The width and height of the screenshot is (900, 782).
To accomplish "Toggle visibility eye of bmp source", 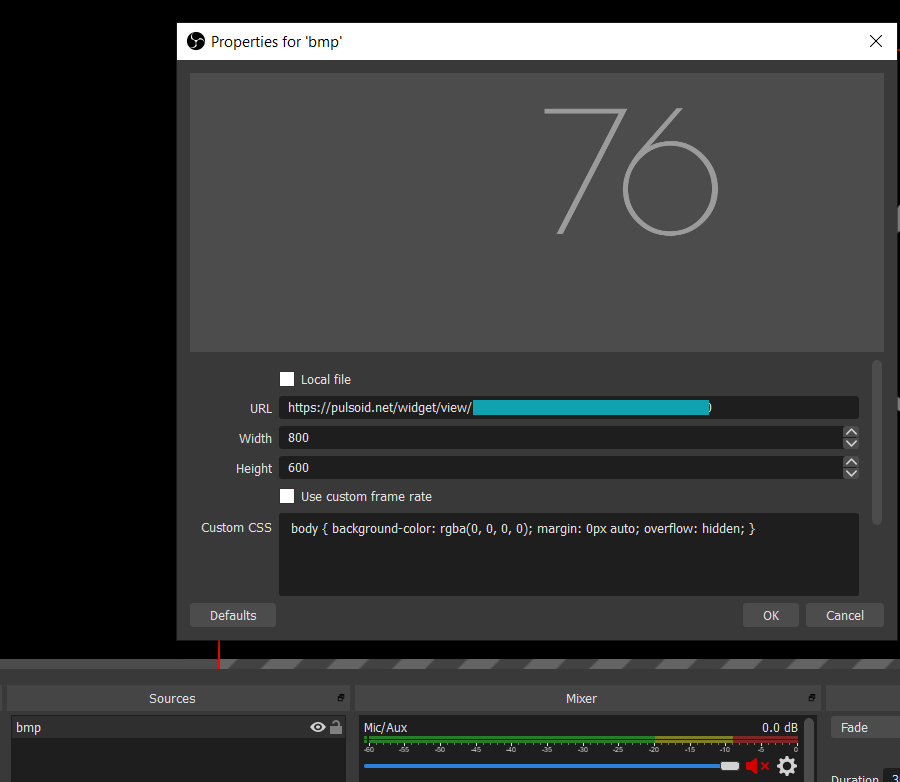I will pos(317,727).
